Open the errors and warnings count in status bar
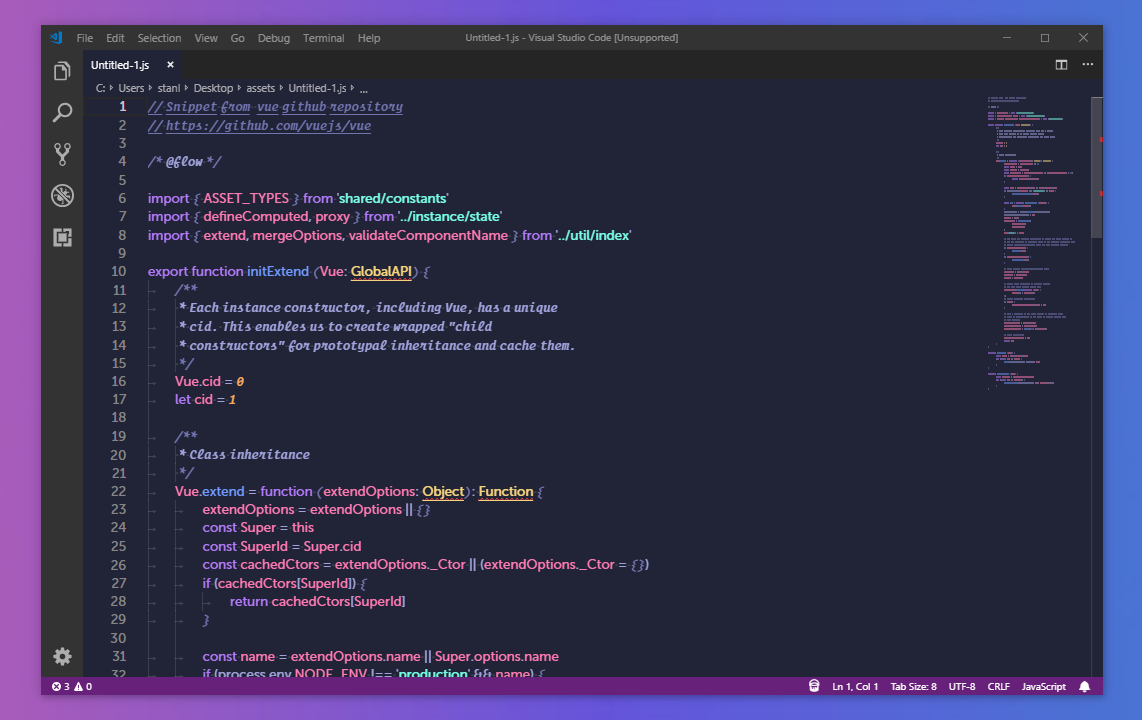The height and width of the screenshot is (720, 1142). 71,687
